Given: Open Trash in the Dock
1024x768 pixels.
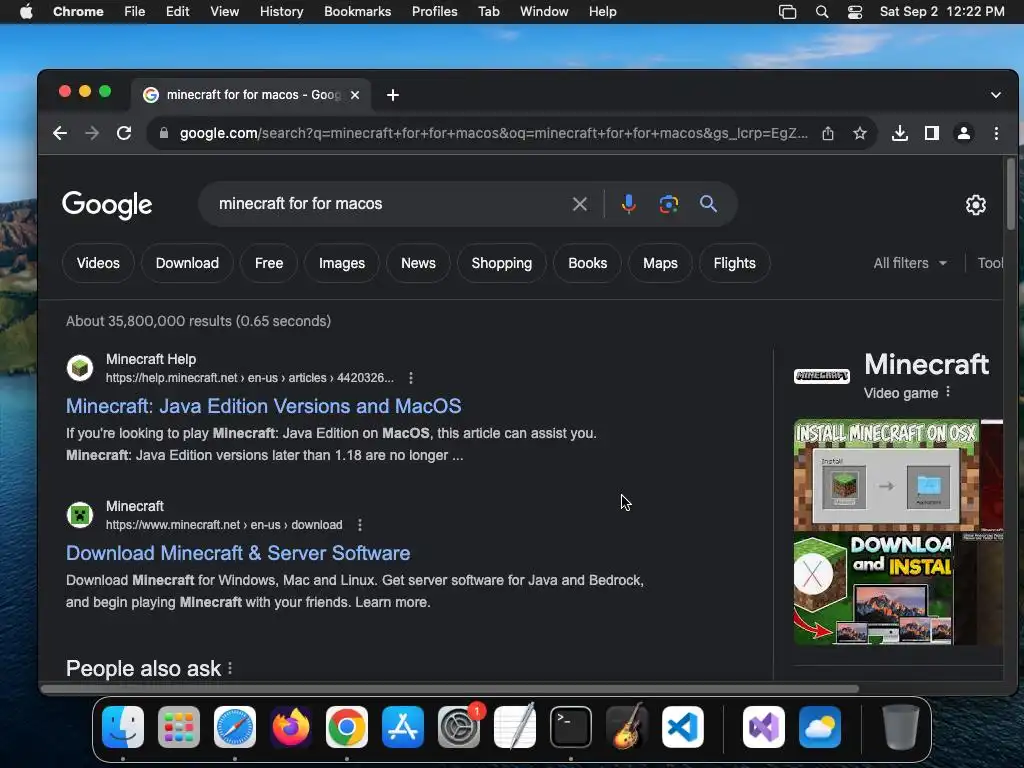Looking at the screenshot, I should click(901, 727).
